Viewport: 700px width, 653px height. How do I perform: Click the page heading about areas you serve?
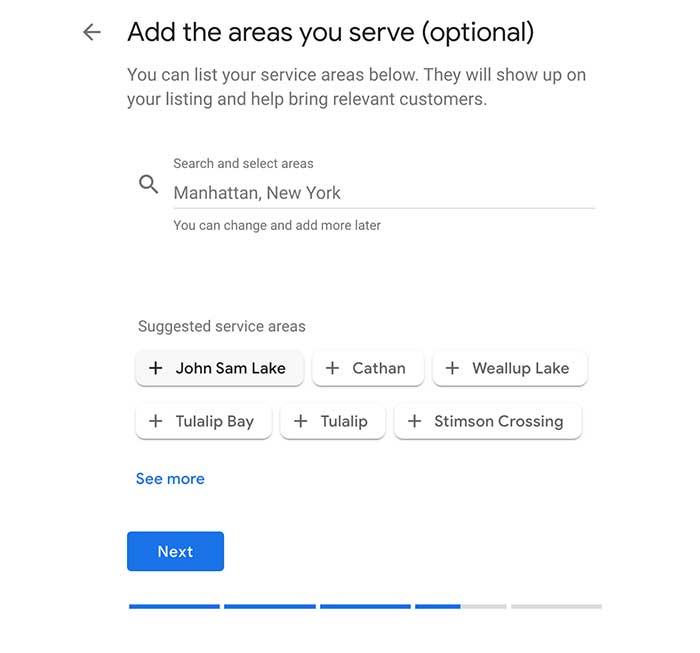(x=330, y=32)
